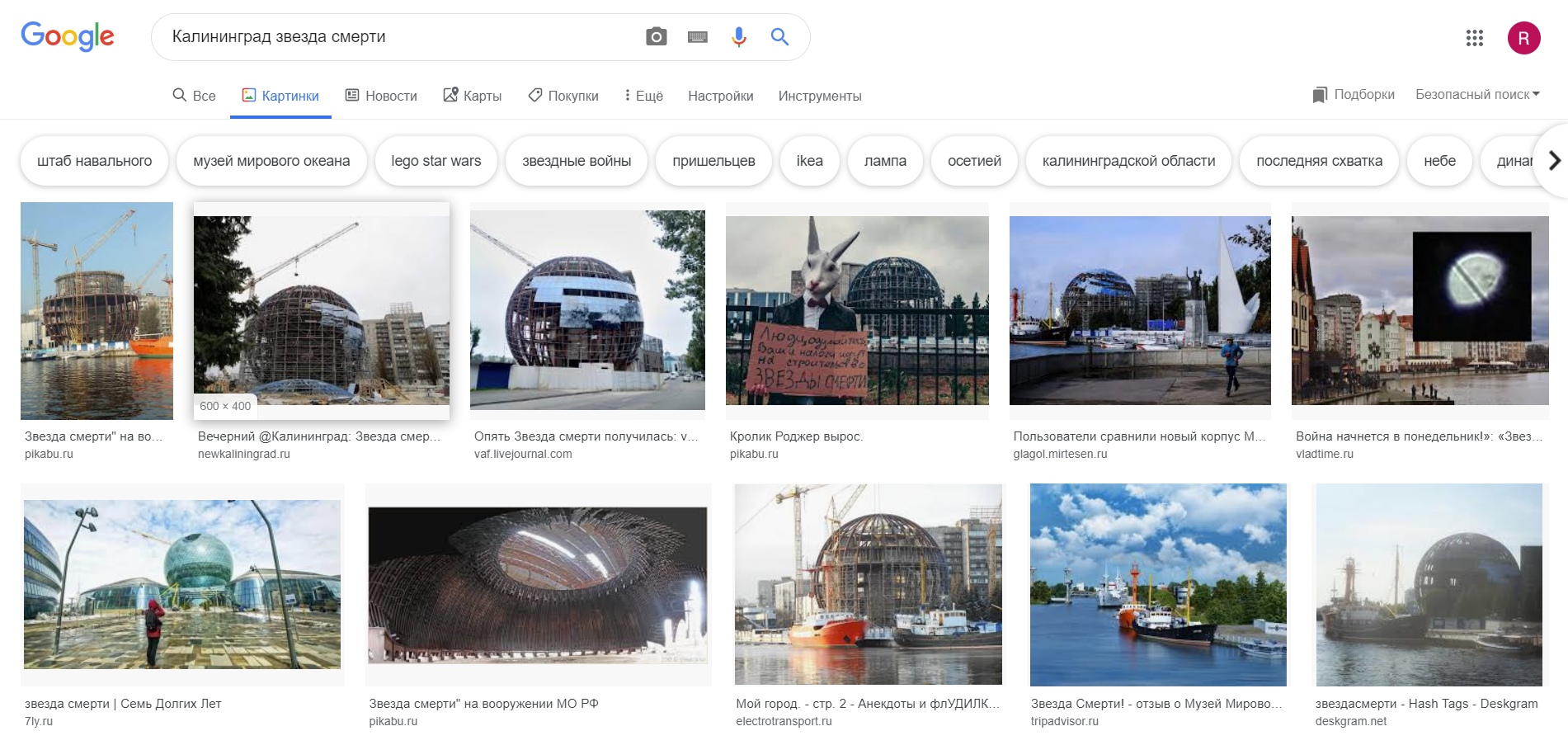Click the tripadvisor.ru source link
Screen dimensions: 1568x745
1065,721
